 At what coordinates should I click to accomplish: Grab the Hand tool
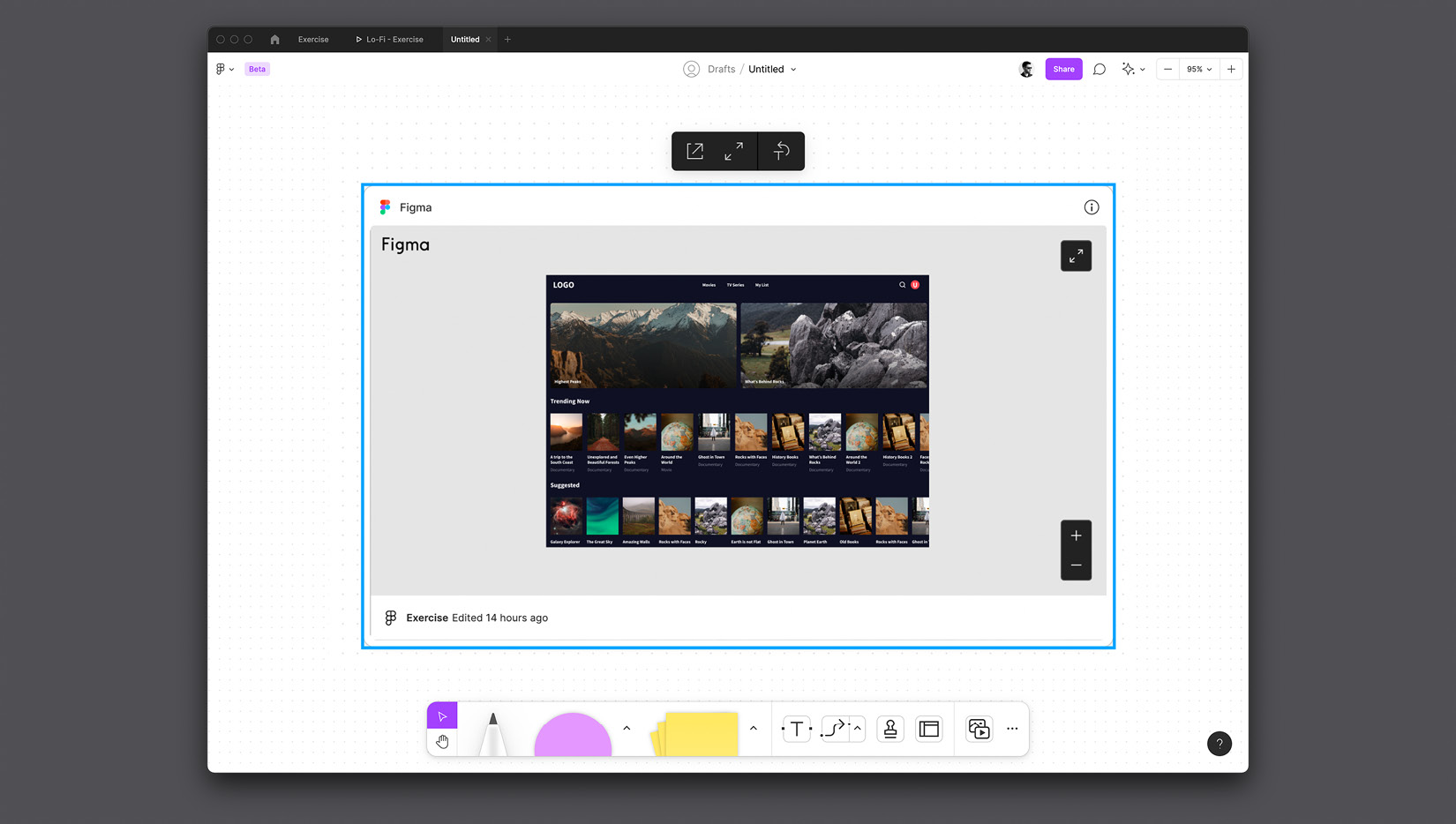442,742
